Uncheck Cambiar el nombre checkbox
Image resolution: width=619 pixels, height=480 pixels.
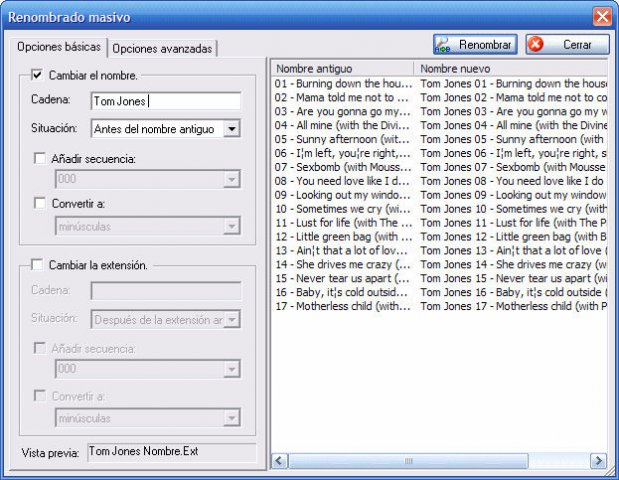pyautogui.click(x=37, y=74)
